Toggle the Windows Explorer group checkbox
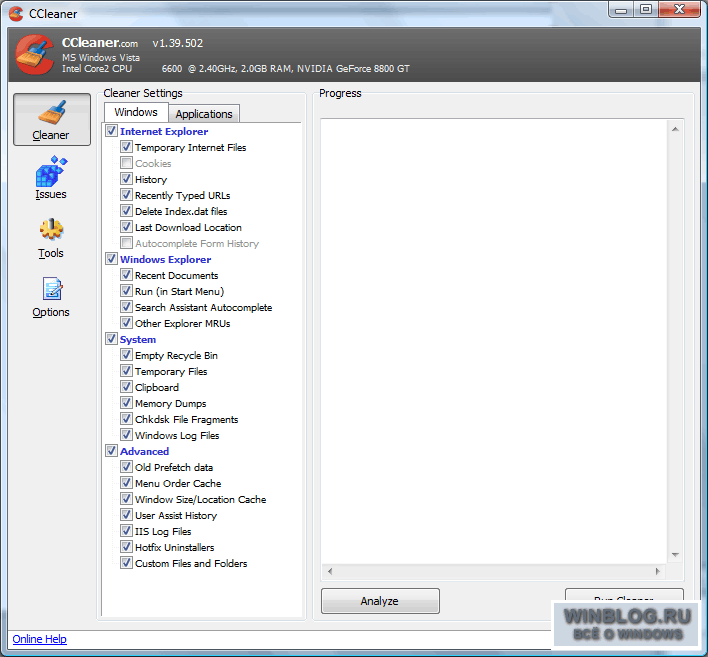 coord(112,259)
